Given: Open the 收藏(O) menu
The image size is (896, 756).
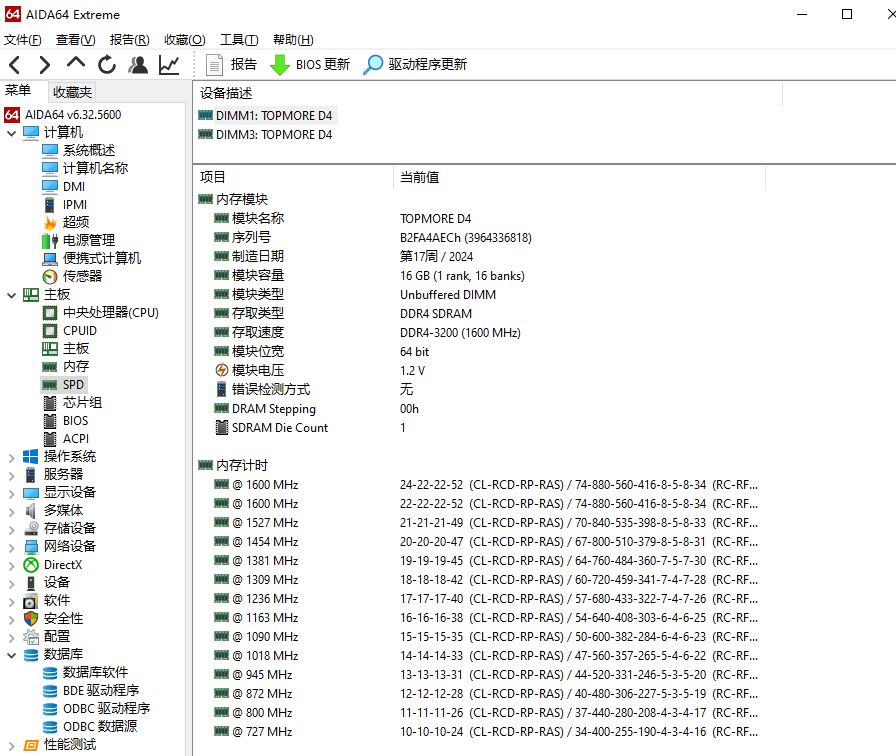Looking at the screenshot, I should (x=185, y=40).
